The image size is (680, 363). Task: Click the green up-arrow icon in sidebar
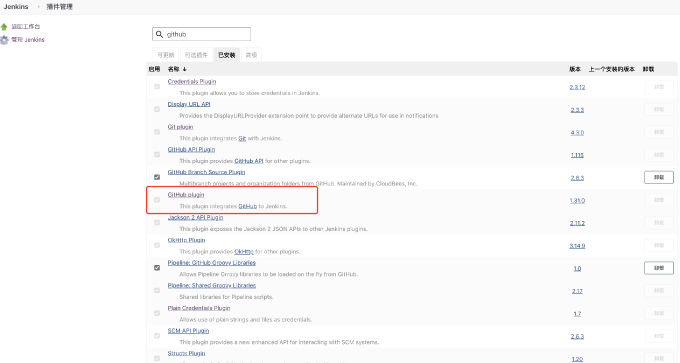[x=4, y=27]
